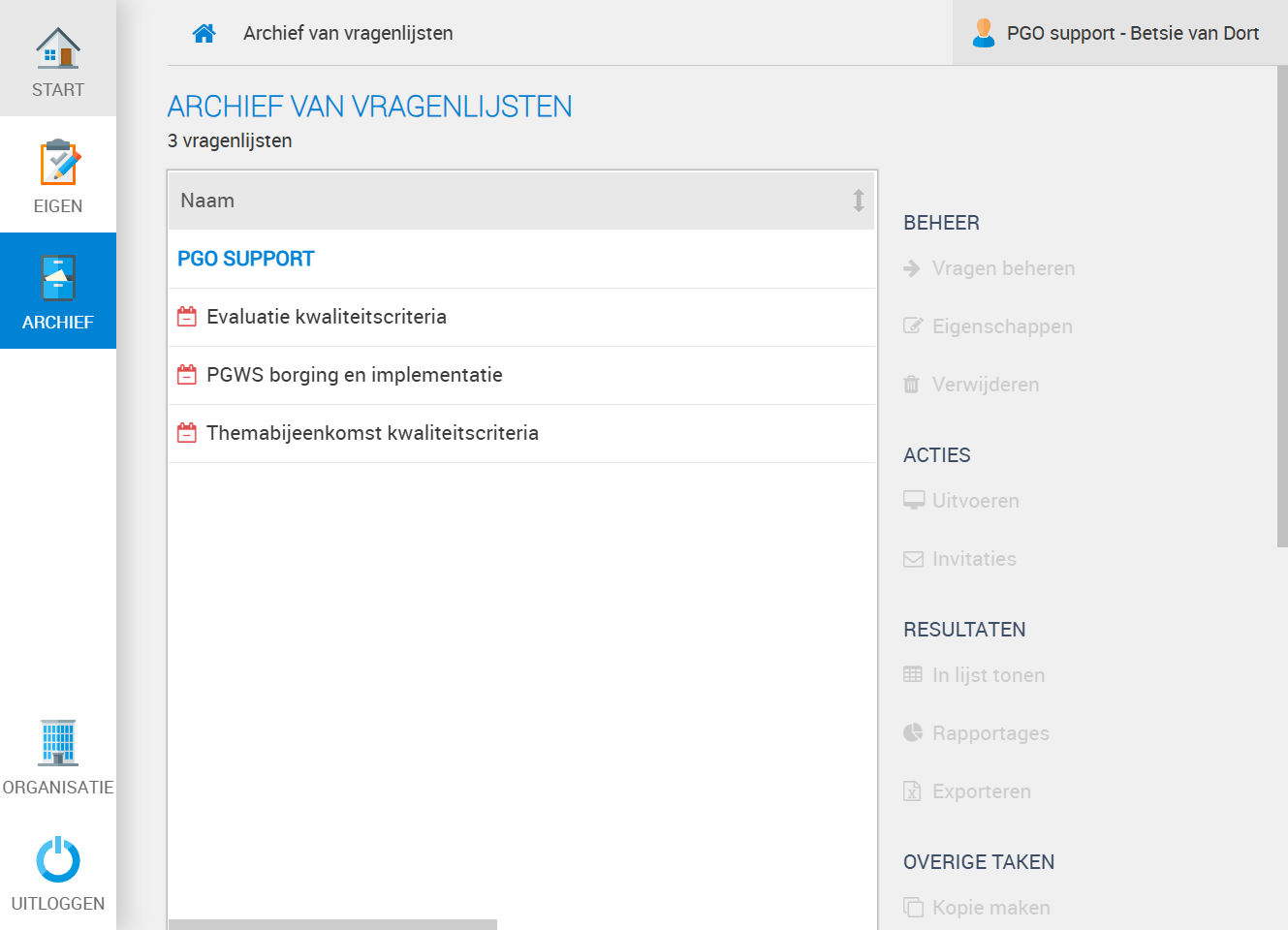Open the EIGEN clipboard icon
Screen dimensions: 1288x930
click(x=58, y=163)
